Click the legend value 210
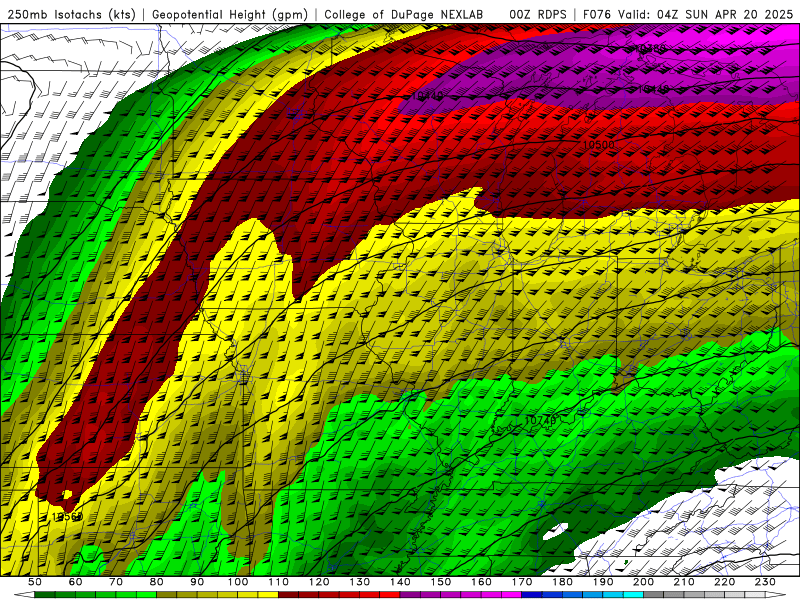Screen dimensions: 800x600 tap(684, 582)
